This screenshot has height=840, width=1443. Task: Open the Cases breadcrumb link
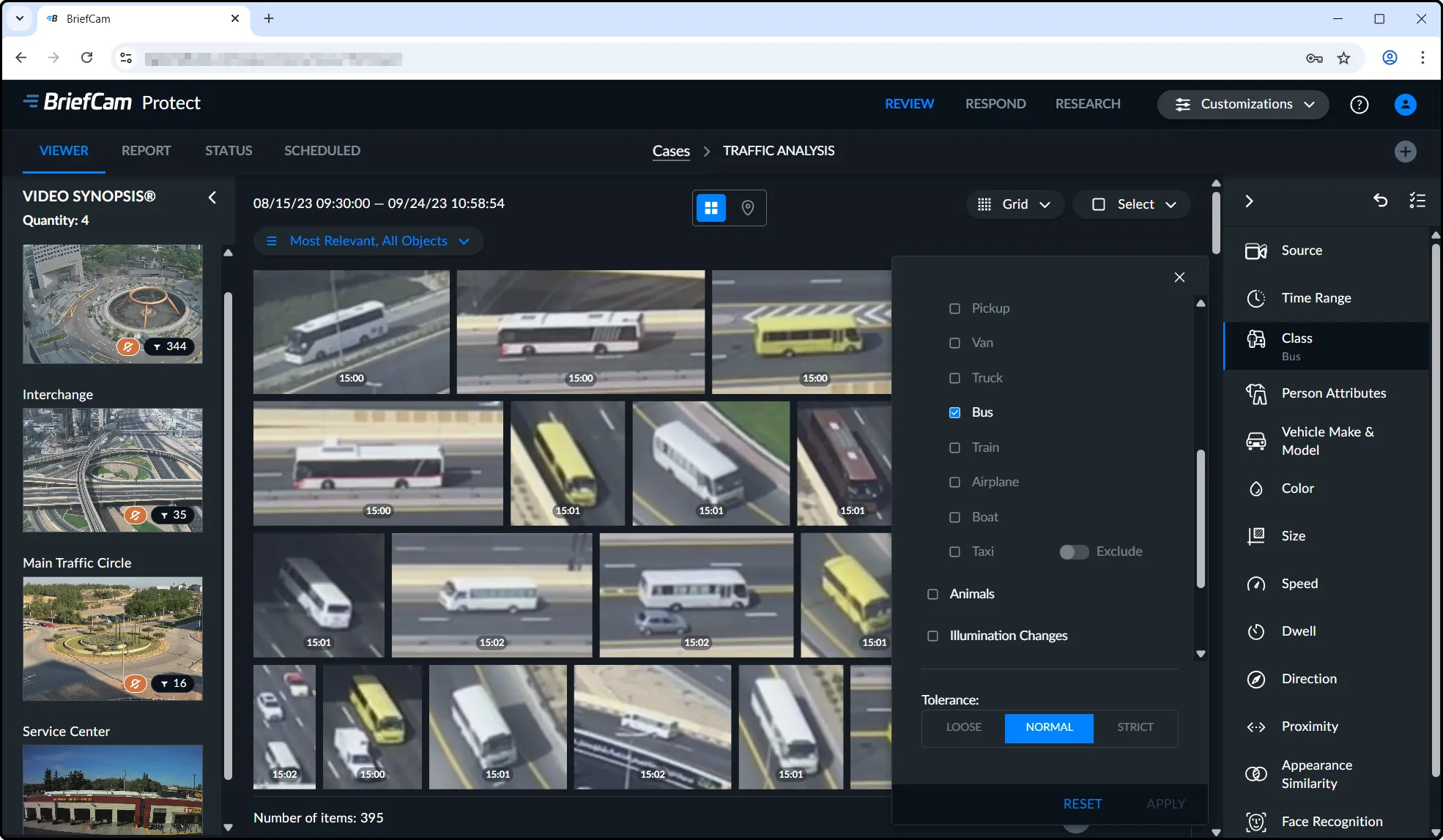pyautogui.click(x=670, y=151)
